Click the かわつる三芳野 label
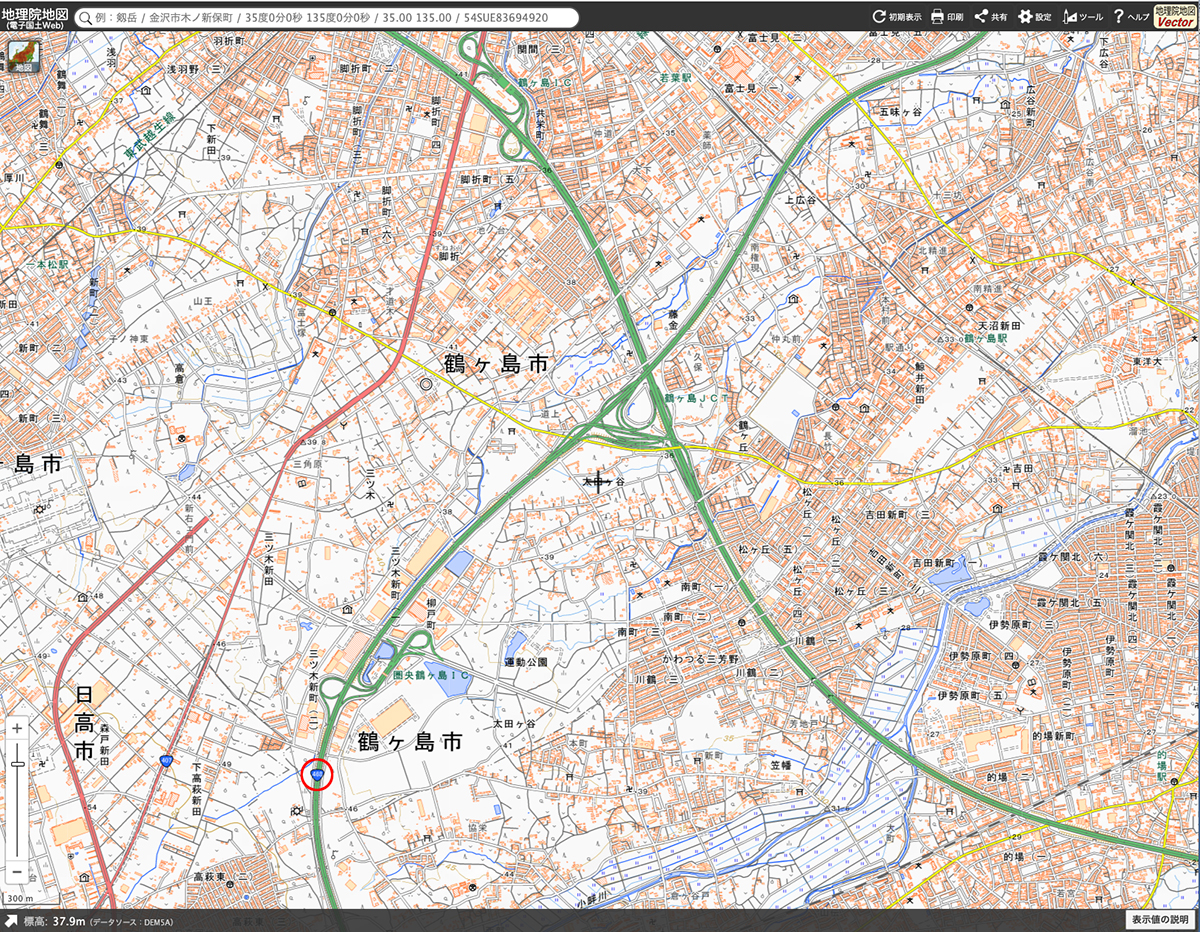1200x932 pixels. [x=700, y=659]
